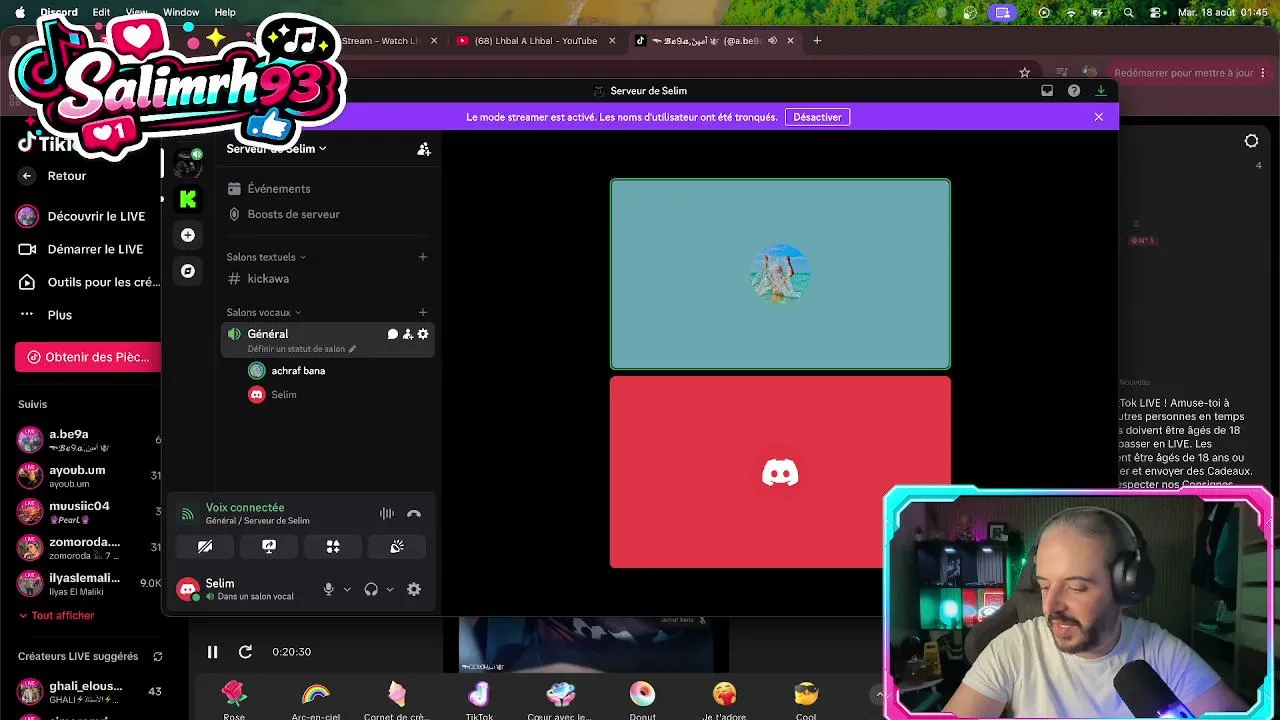The height and width of the screenshot is (720, 1280).
Task: Open Chrome media control icon
Action: click(1062, 73)
